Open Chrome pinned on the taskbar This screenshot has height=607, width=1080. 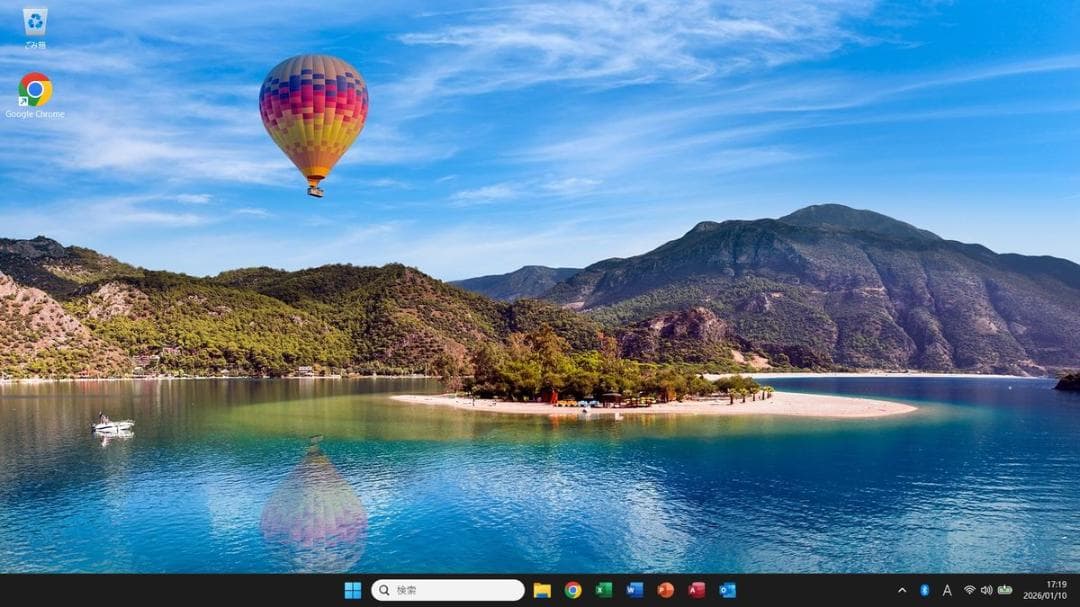click(x=572, y=590)
